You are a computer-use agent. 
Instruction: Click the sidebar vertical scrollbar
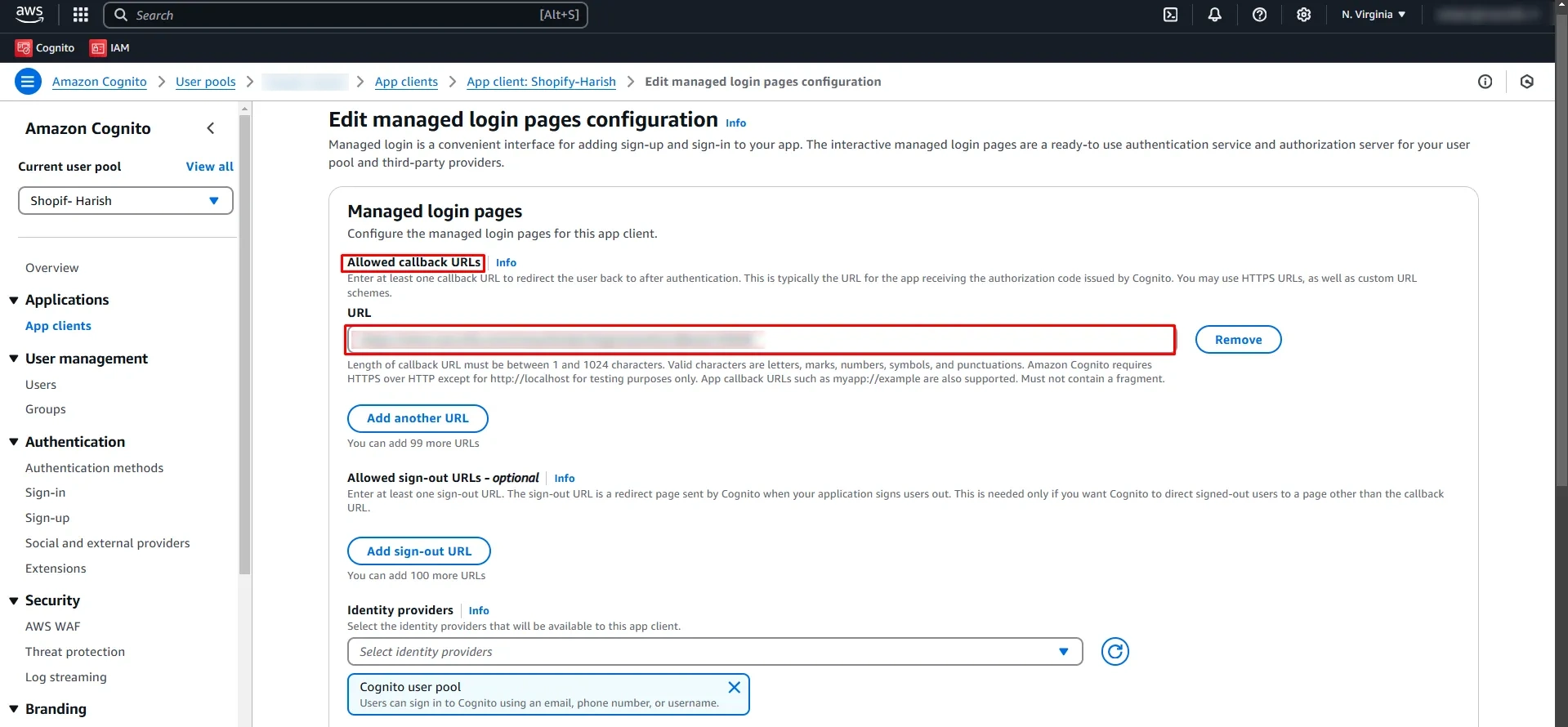244,343
